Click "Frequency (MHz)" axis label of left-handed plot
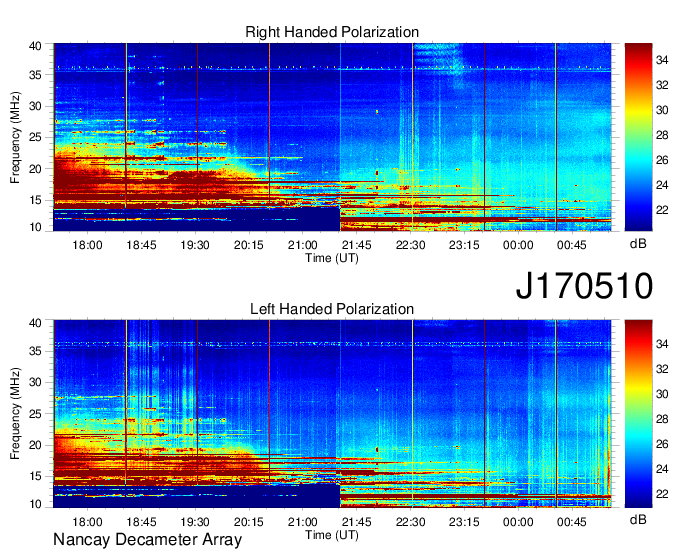Viewport: 680px width, 552px height. click(15, 414)
